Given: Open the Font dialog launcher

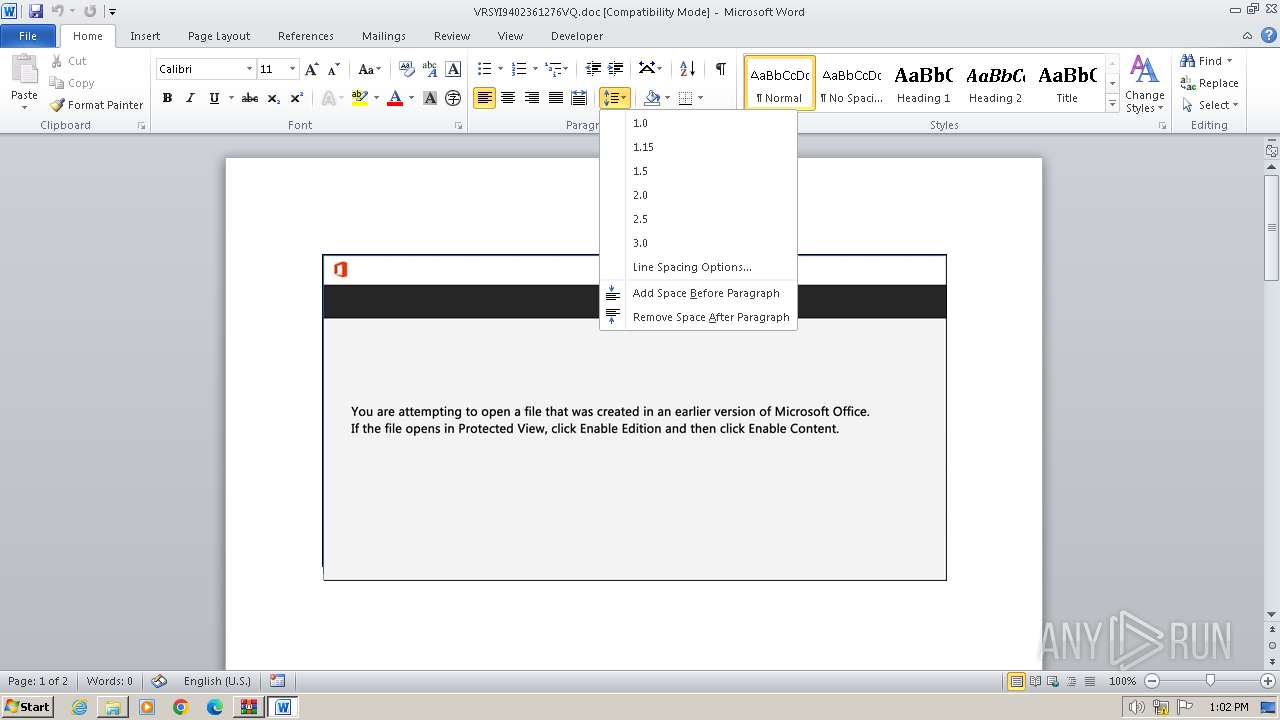Looking at the screenshot, I should click(458, 126).
